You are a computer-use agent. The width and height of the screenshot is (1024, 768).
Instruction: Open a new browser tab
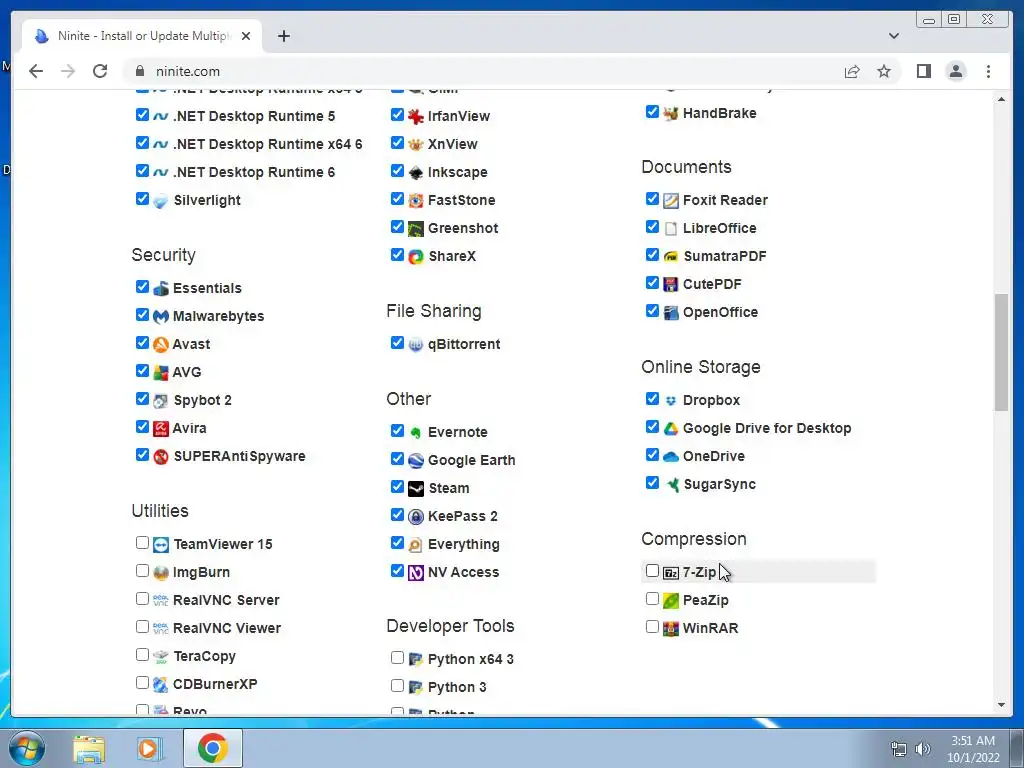(283, 36)
